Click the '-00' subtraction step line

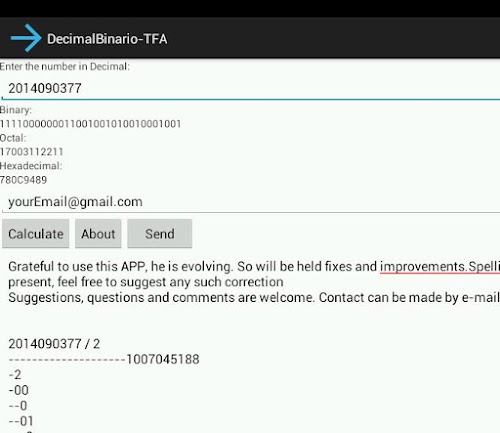click(19, 390)
